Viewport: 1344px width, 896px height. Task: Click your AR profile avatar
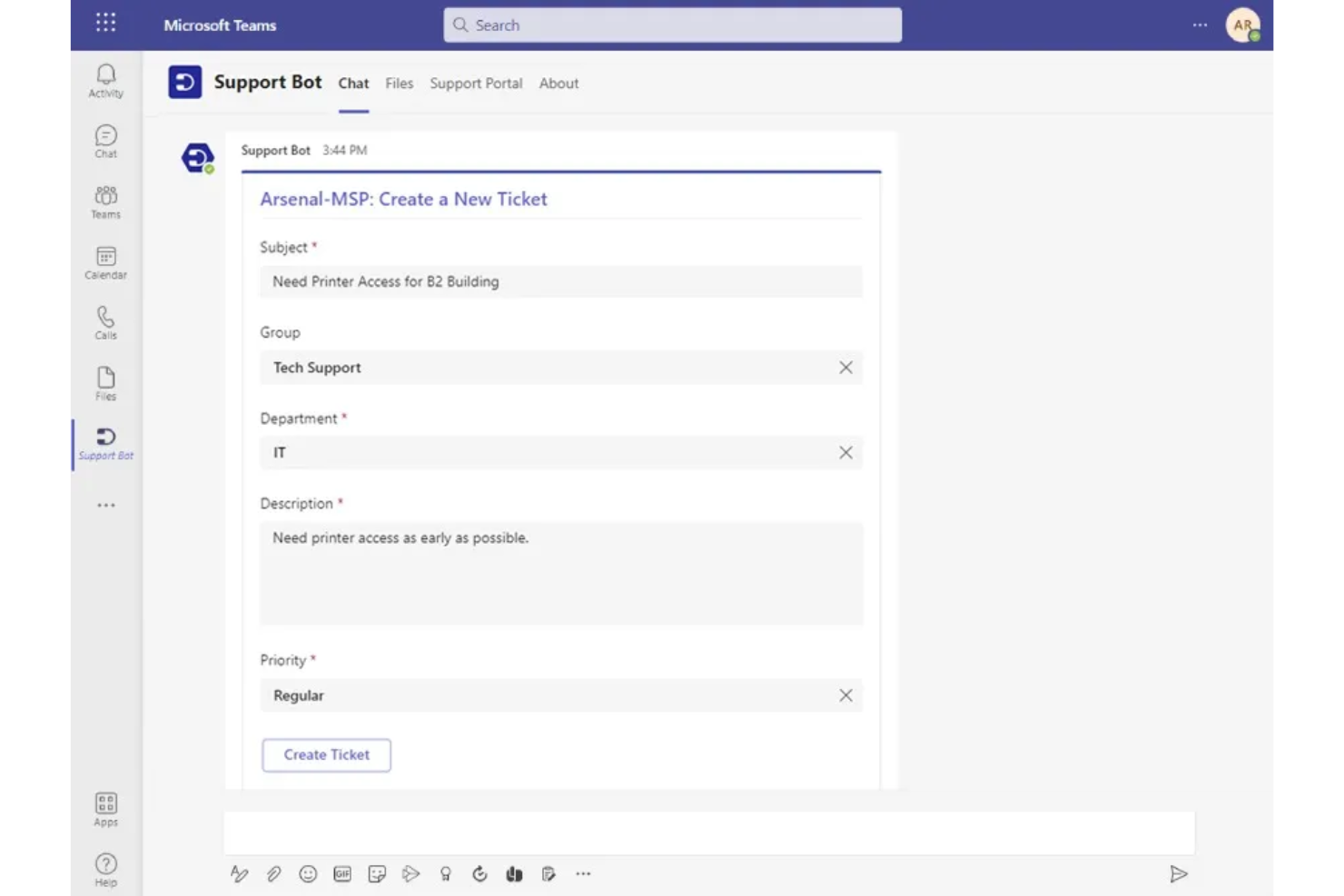[x=1242, y=25]
